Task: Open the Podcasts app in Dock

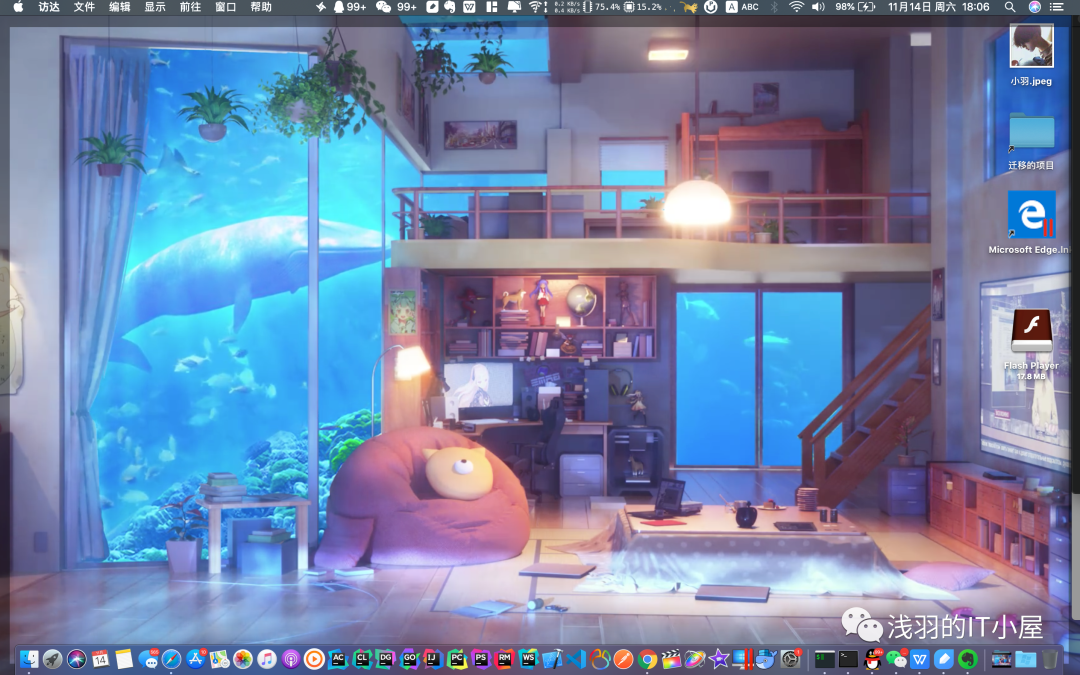Action: 291,659
